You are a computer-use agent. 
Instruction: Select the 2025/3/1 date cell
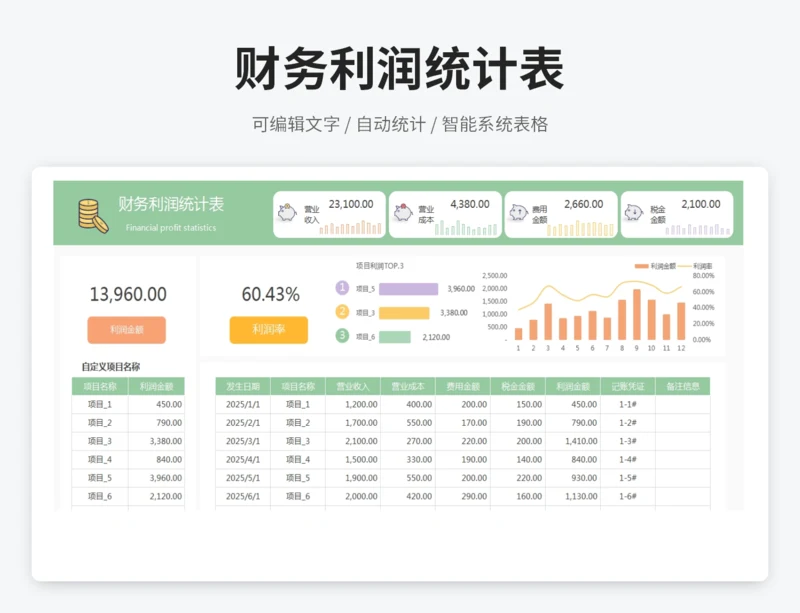pos(243,441)
